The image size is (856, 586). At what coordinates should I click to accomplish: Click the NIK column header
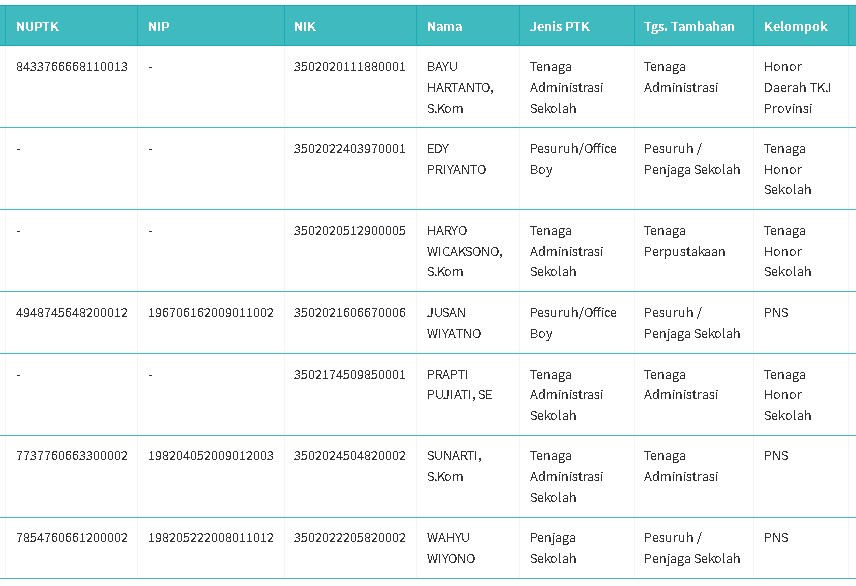coord(305,26)
